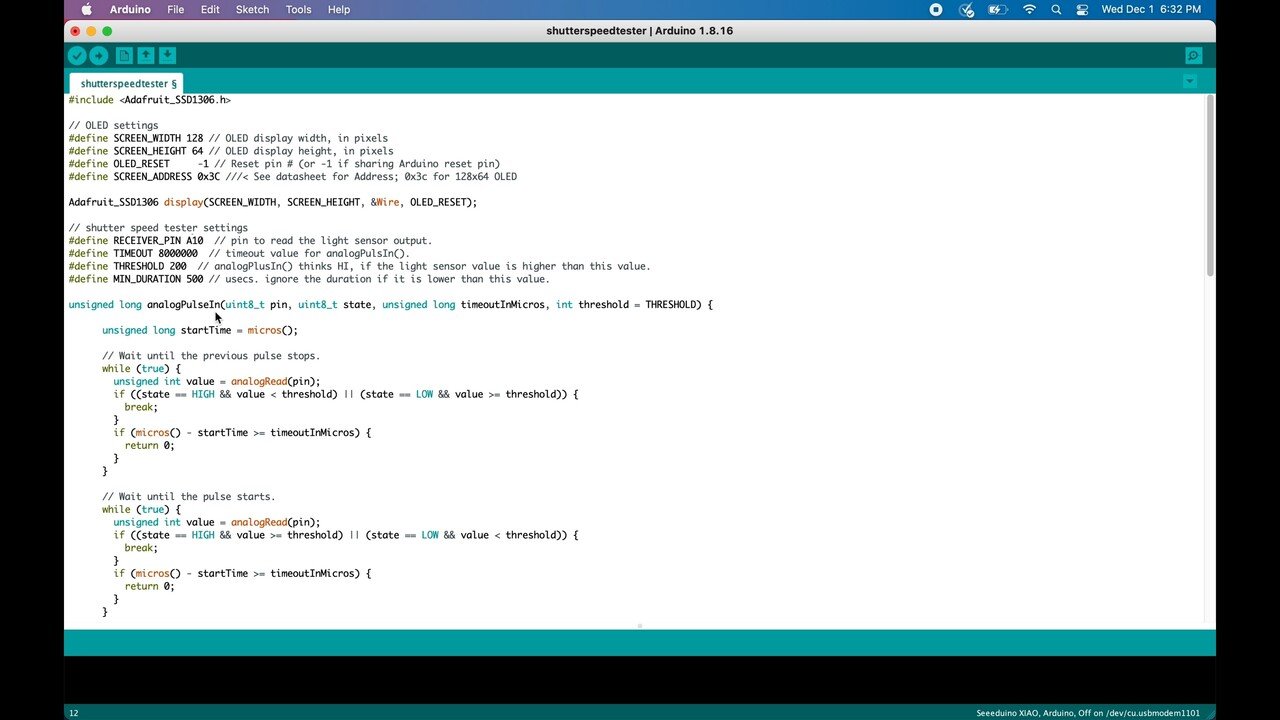Click the SCREEN_ADDRESS 0x3C define line
Viewport: 1280px width, 720px height.
292,177
